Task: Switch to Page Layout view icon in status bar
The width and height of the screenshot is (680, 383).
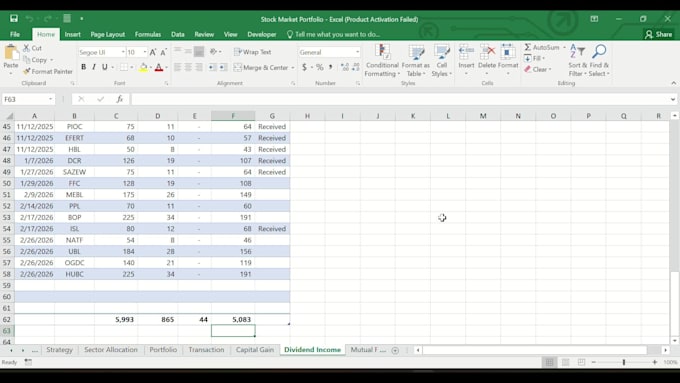Action: (x=566, y=362)
